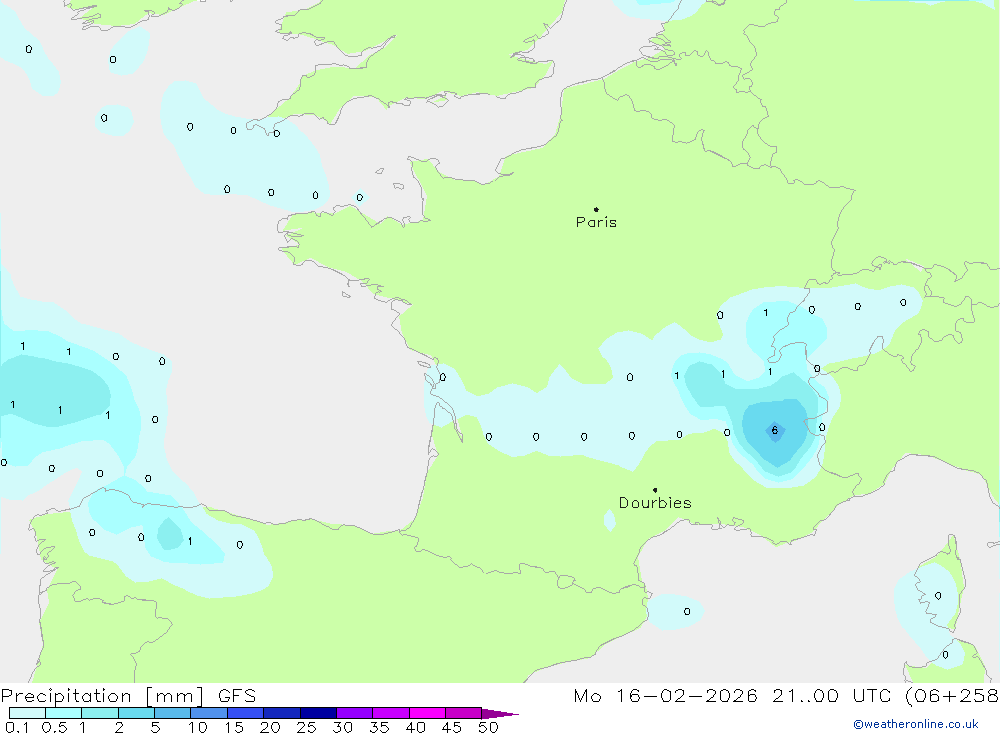Select the 5–10 mm legend swatch
Viewport: 1000px width, 733px height.
(x=172, y=713)
